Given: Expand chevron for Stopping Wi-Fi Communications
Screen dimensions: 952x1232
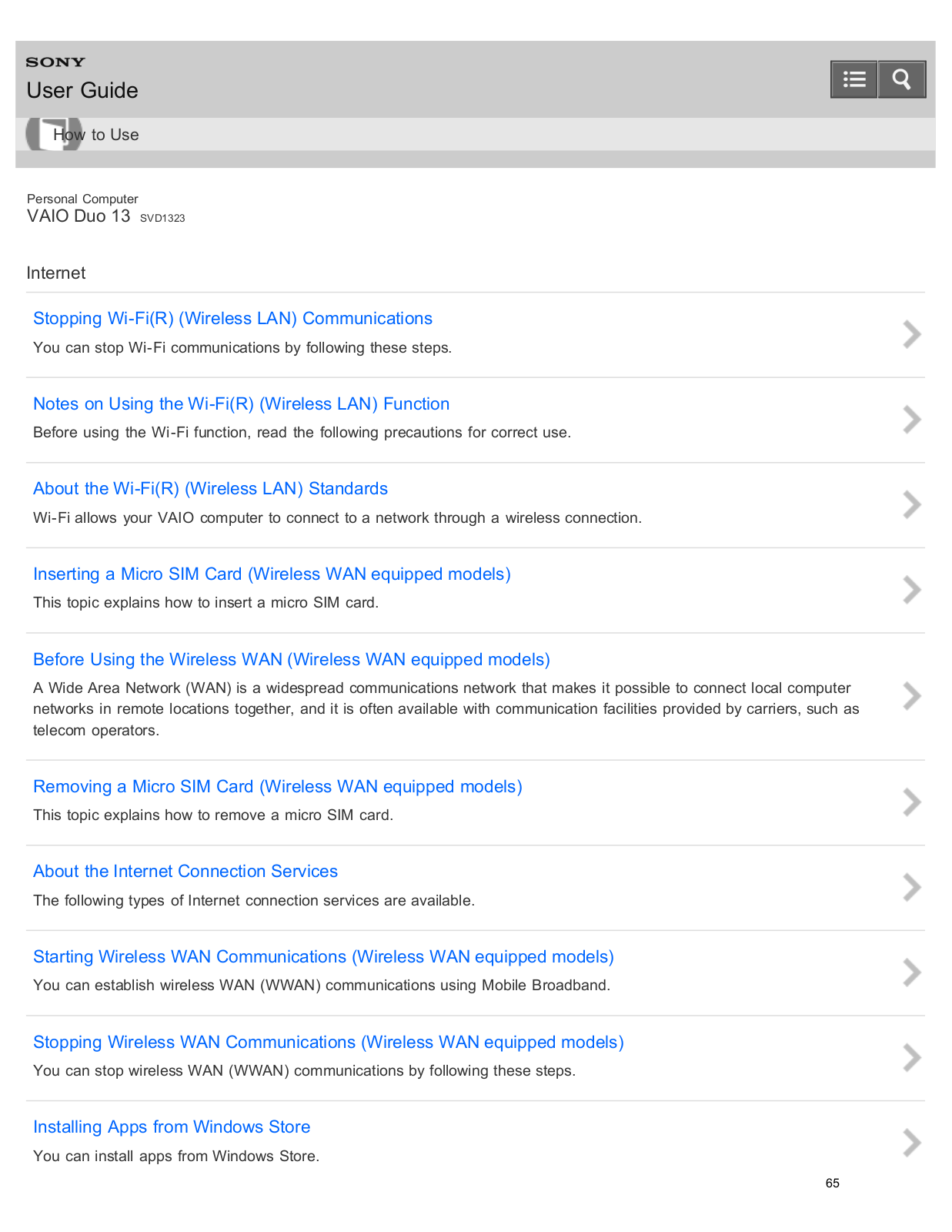Looking at the screenshot, I should click(x=912, y=334).
